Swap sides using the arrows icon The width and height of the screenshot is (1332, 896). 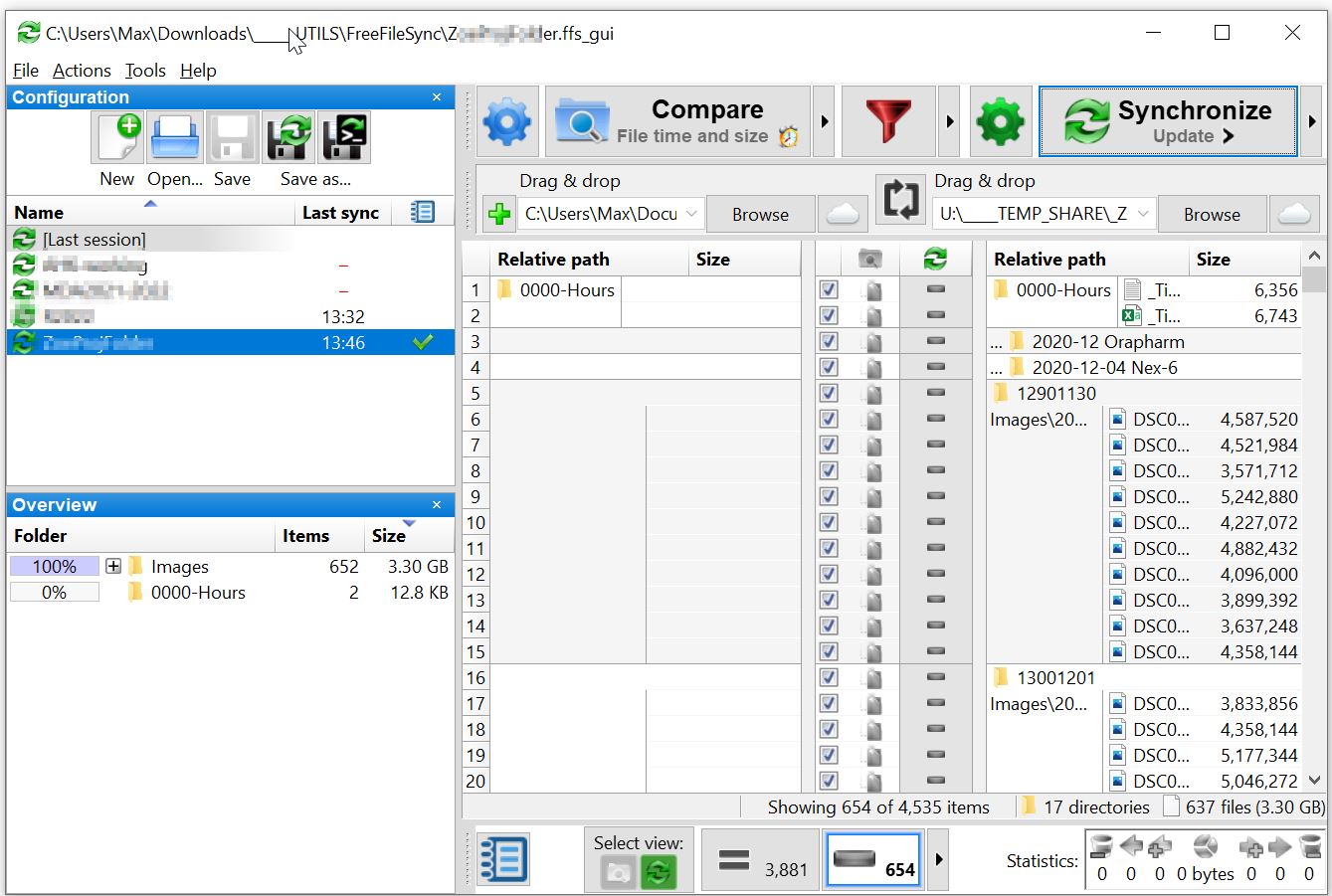(900, 199)
